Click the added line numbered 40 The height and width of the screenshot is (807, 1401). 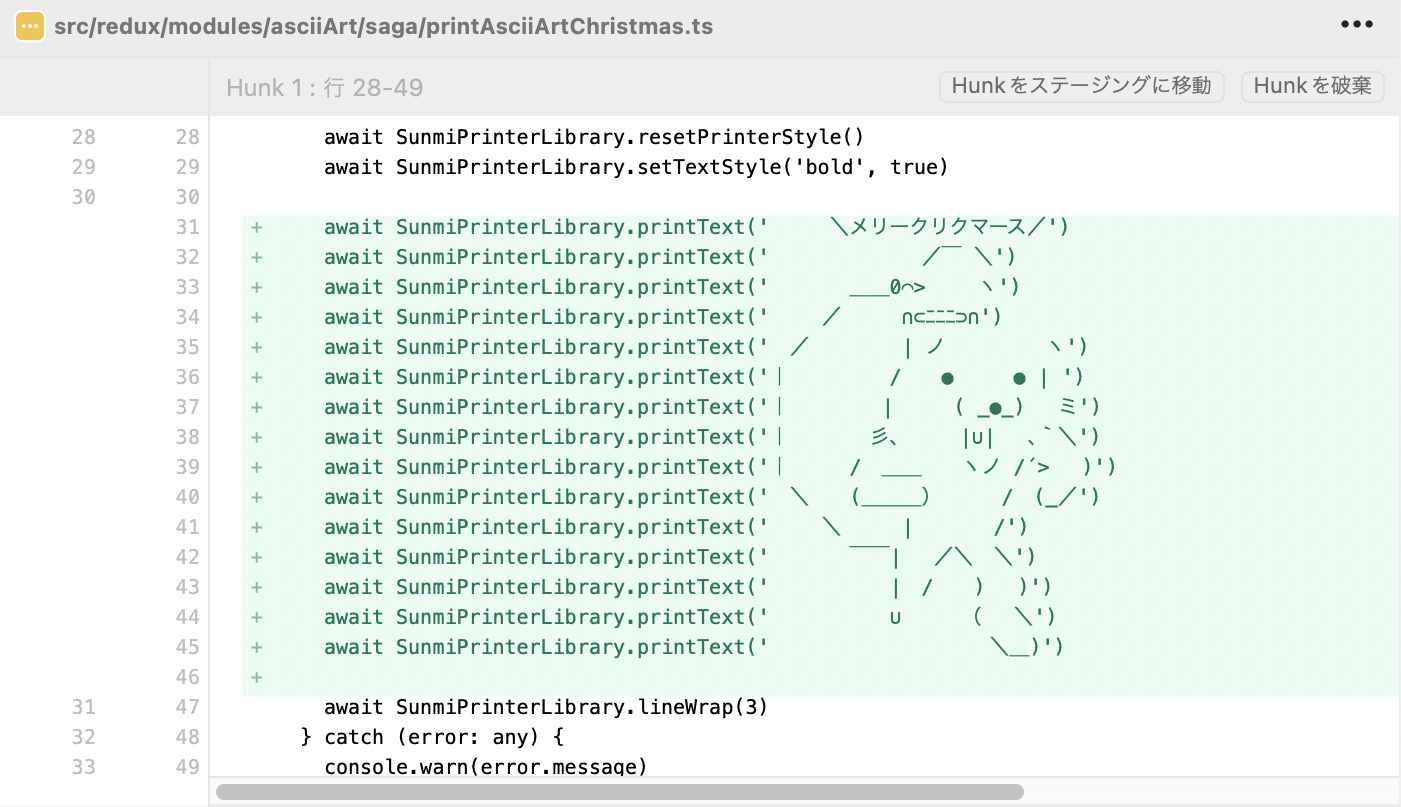(820, 497)
